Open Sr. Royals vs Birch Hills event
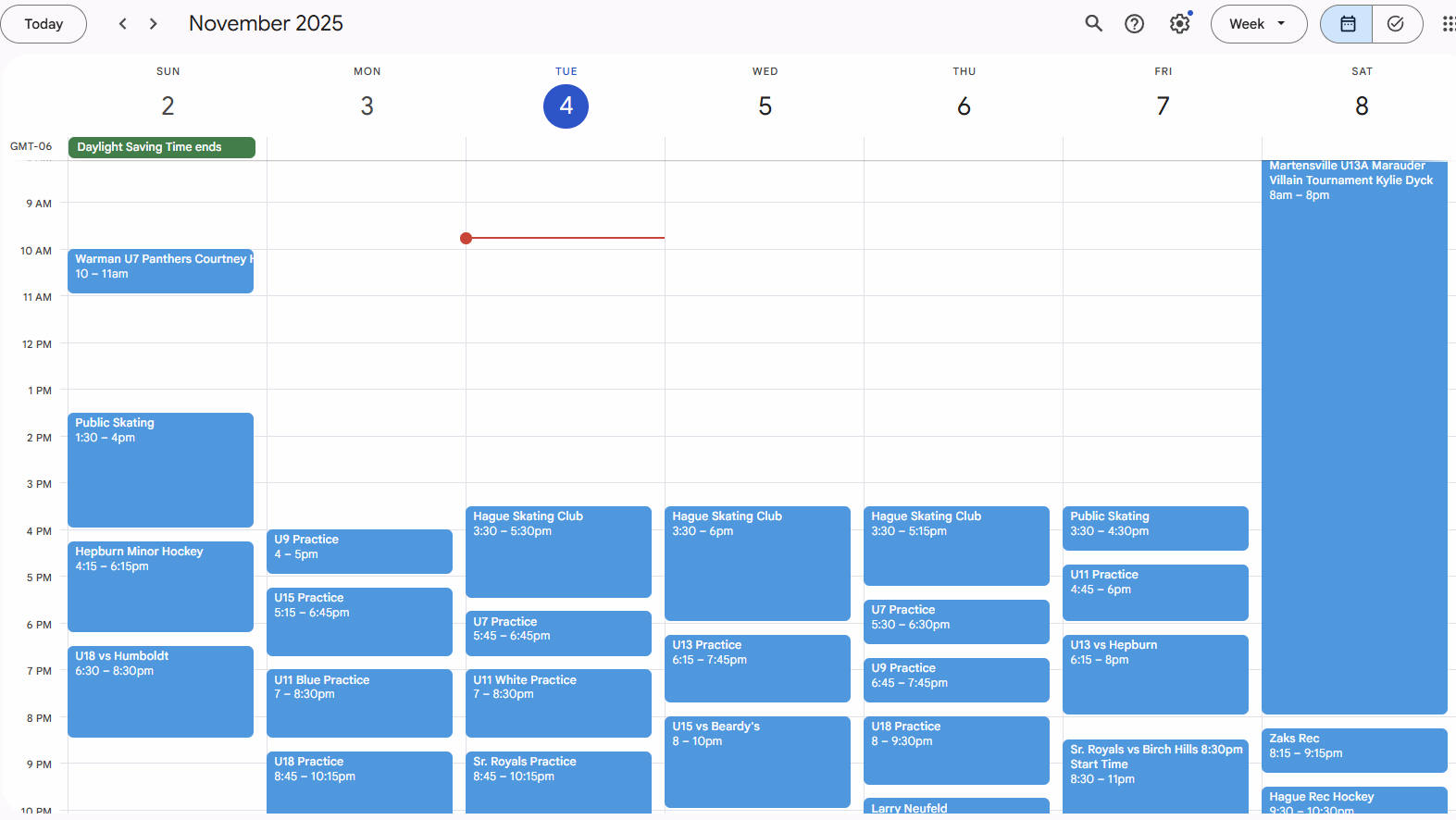This screenshot has width=1456, height=820. click(1155, 773)
